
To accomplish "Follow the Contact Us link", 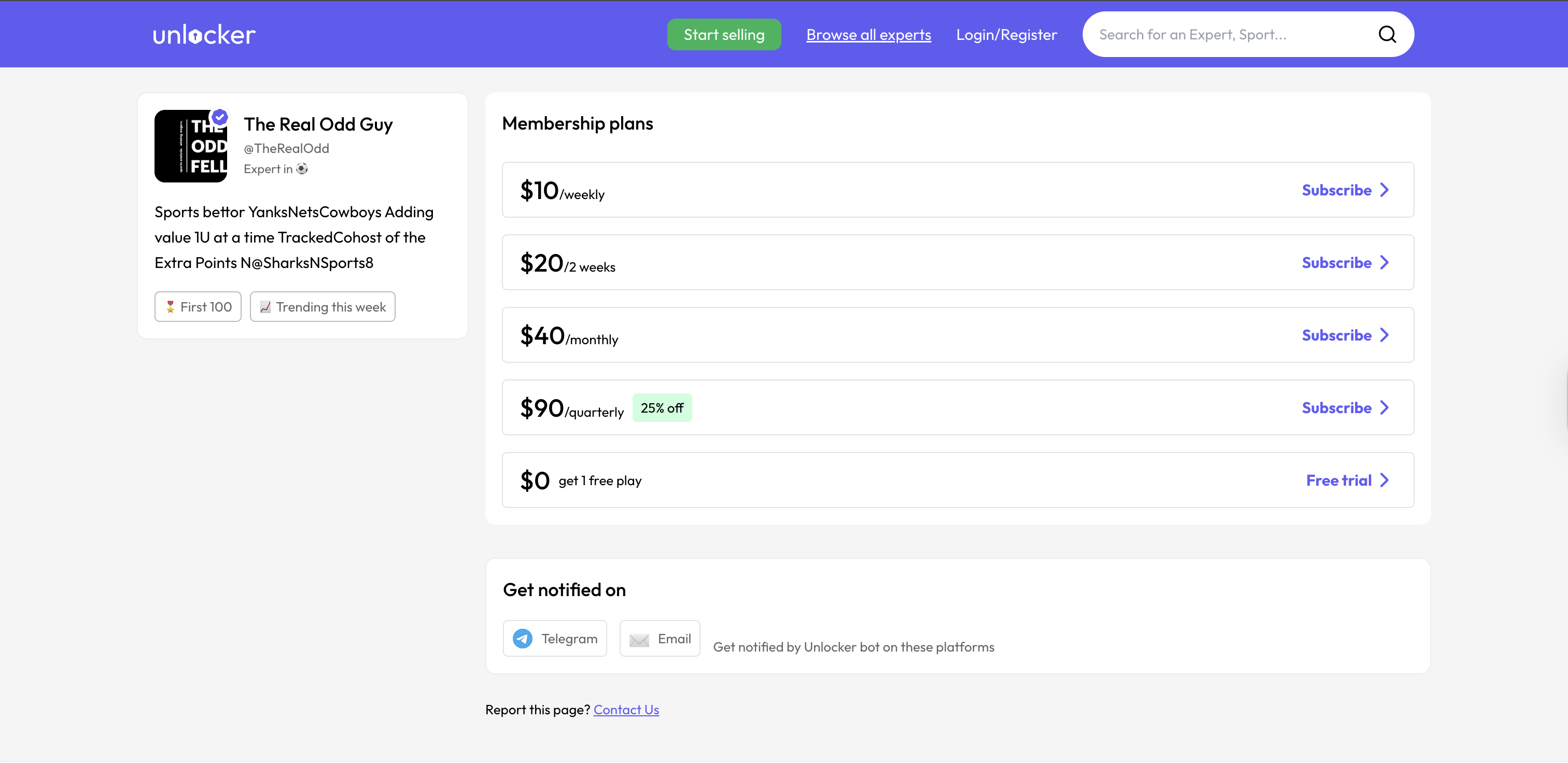I will 626,710.
